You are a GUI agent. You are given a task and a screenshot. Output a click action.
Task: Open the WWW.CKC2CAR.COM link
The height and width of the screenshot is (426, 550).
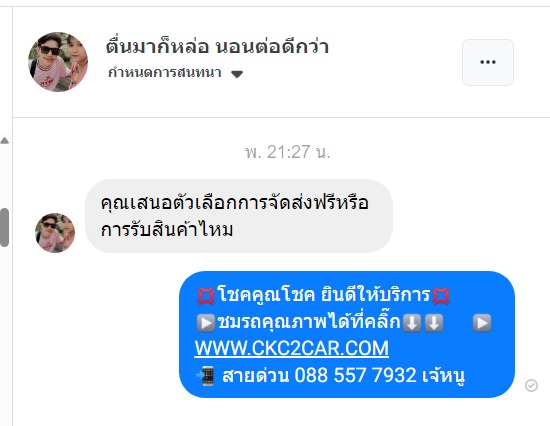[x=291, y=348]
